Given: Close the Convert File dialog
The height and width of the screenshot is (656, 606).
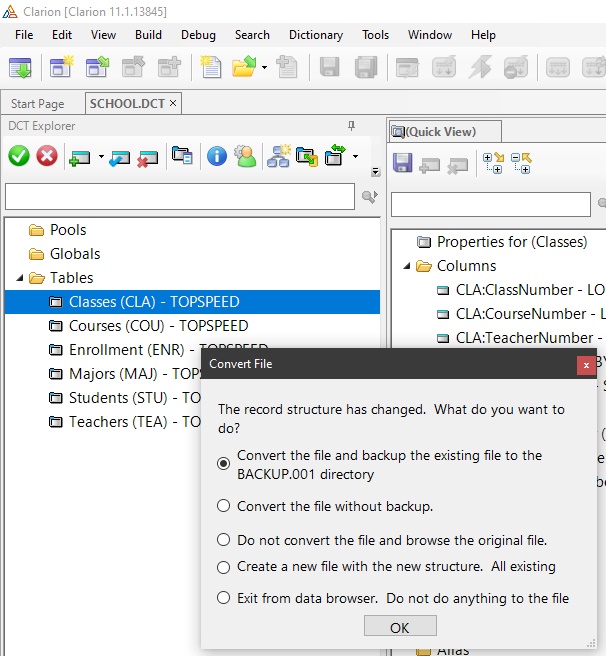Looking at the screenshot, I should click(586, 365).
